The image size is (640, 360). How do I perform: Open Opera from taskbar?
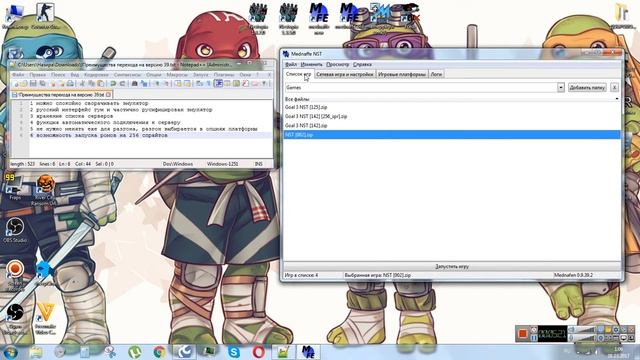click(x=258, y=352)
